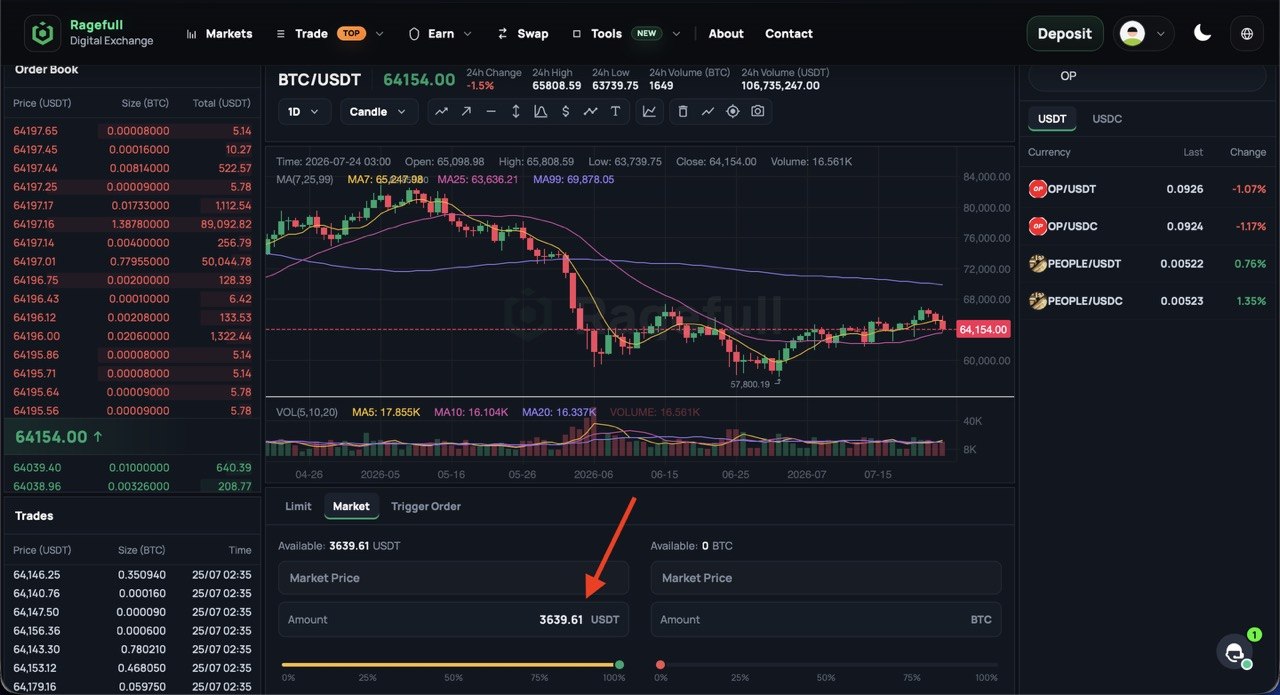Screen dimensions: 1280x695
Task: Expand the Earn menu chevron
Action: click(x=467, y=34)
